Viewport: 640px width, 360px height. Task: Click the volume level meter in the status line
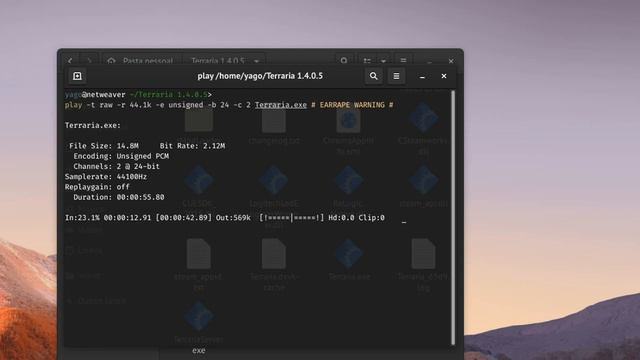coord(292,218)
